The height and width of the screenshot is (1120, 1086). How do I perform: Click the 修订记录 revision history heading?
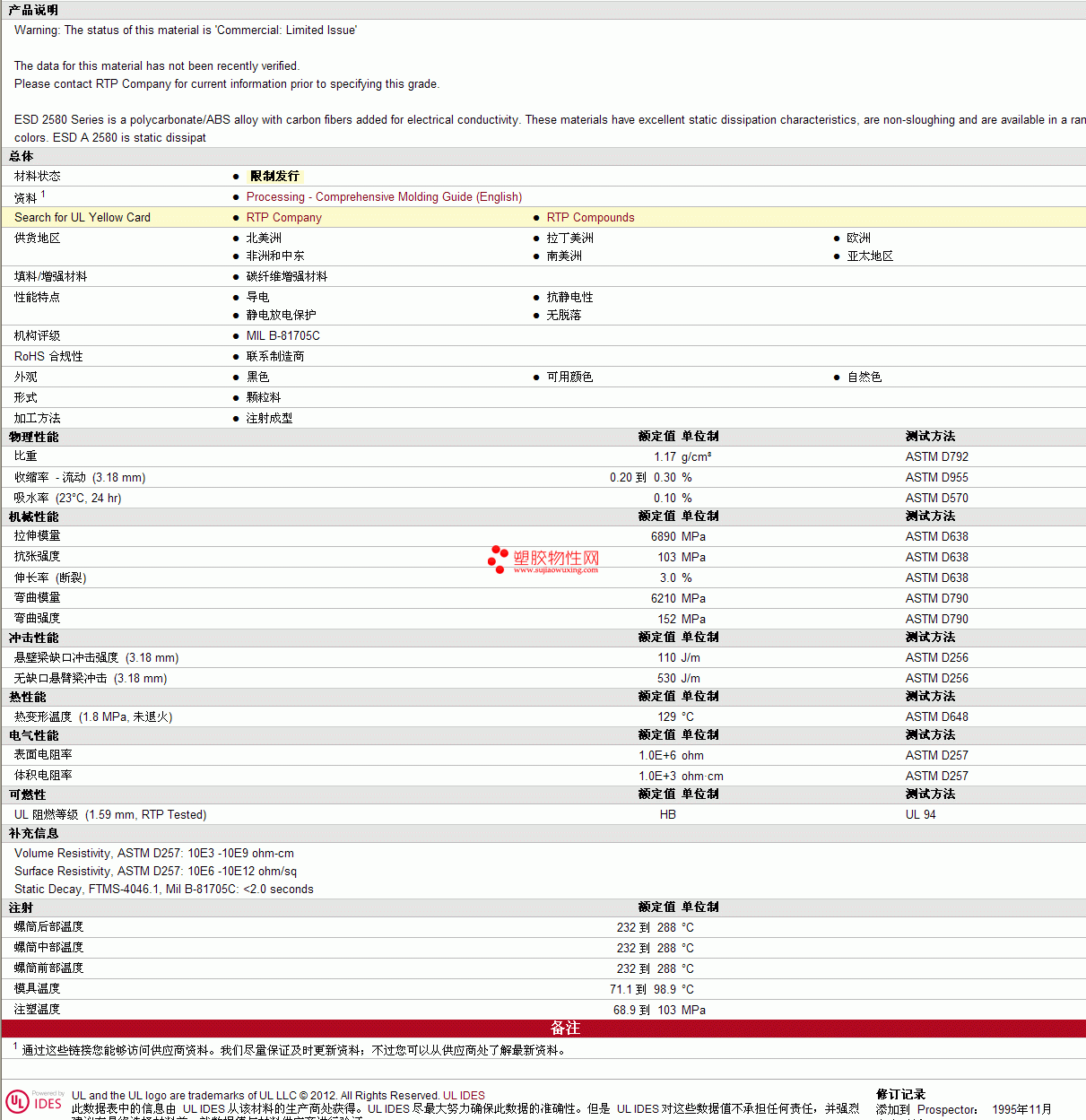[901, 1095]
